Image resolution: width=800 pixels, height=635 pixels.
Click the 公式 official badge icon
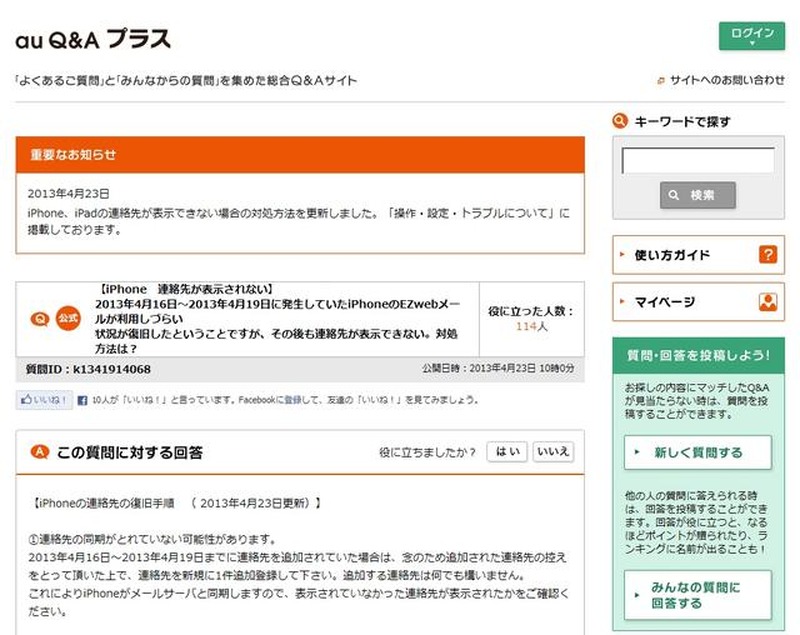tap(67, 319)
